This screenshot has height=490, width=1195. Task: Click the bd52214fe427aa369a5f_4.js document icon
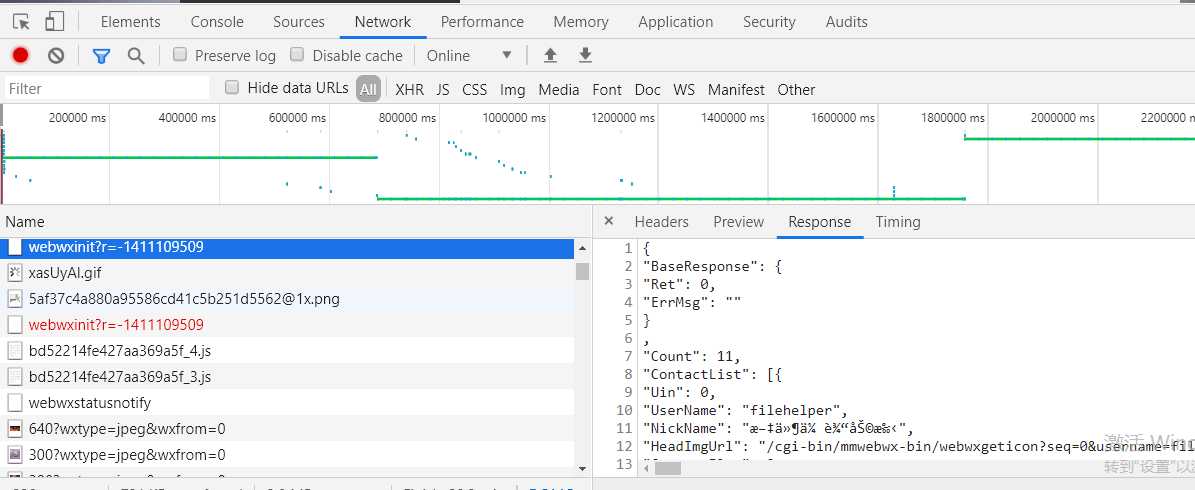(15, 351)
